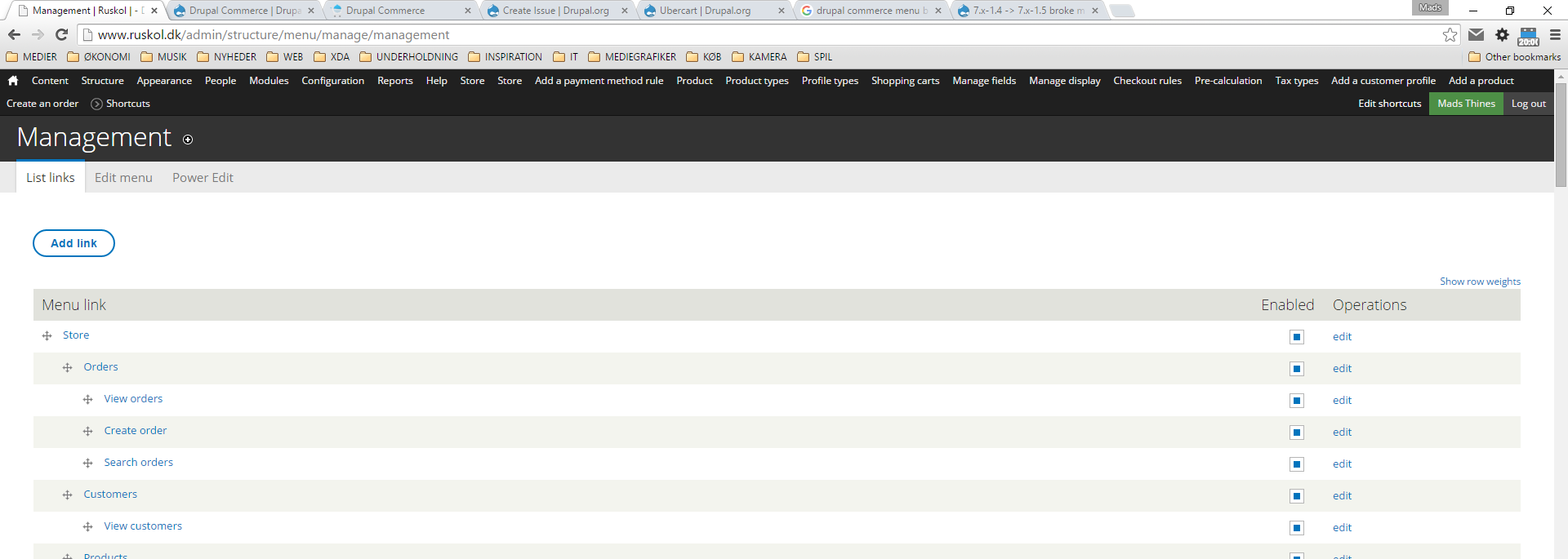Click the drag handle for Store row
Screen dimensions: 1568x559
[x=47, y=335]
